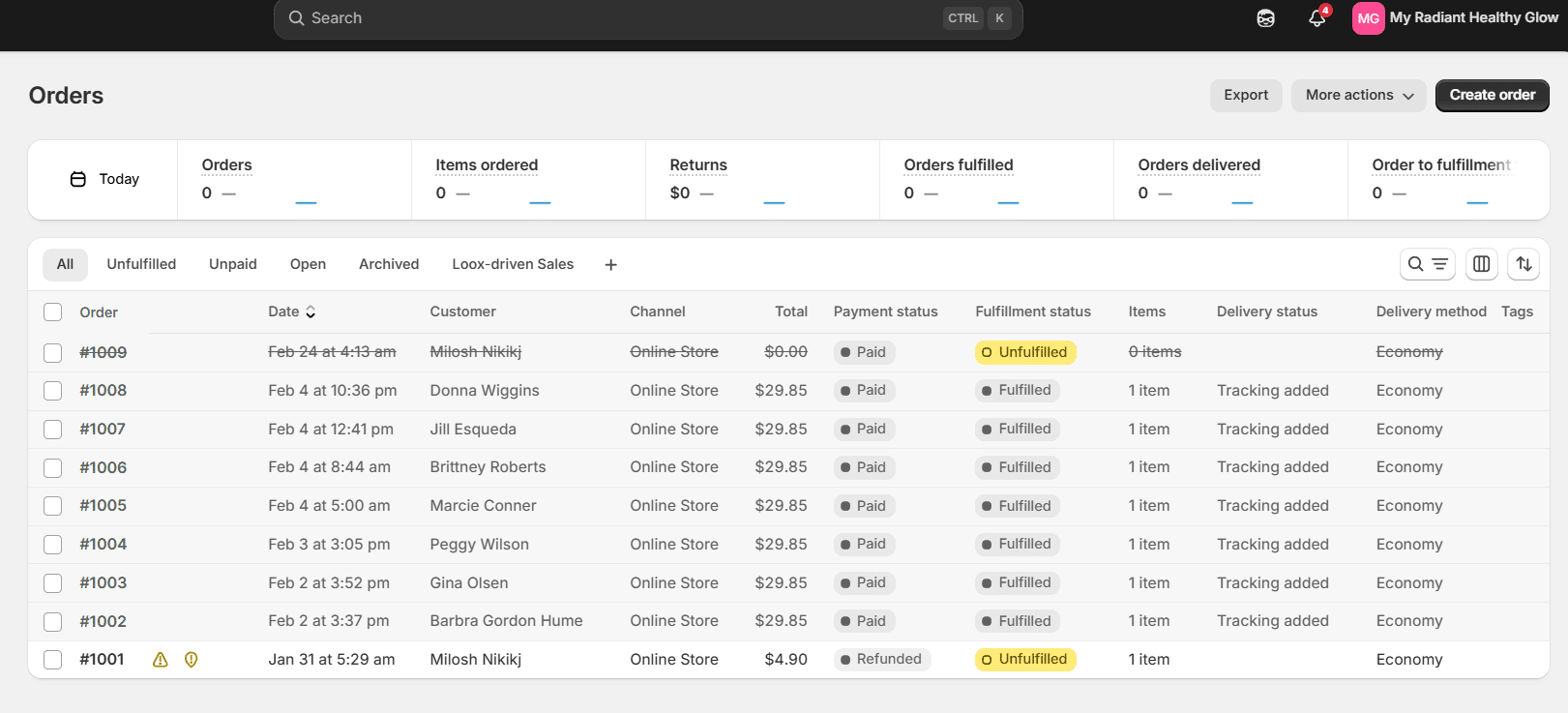Toggle the select all orders checkbox
Screen dimensions: 1568x713
click(53, 312)
